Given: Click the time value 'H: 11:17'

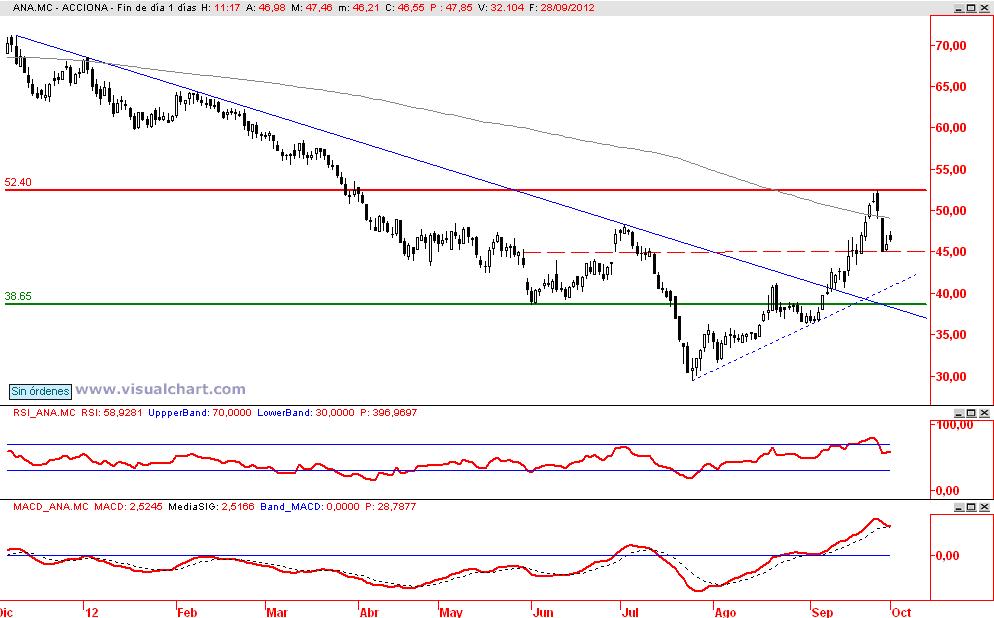Looking at the screenshot, I should pos(221,8).
